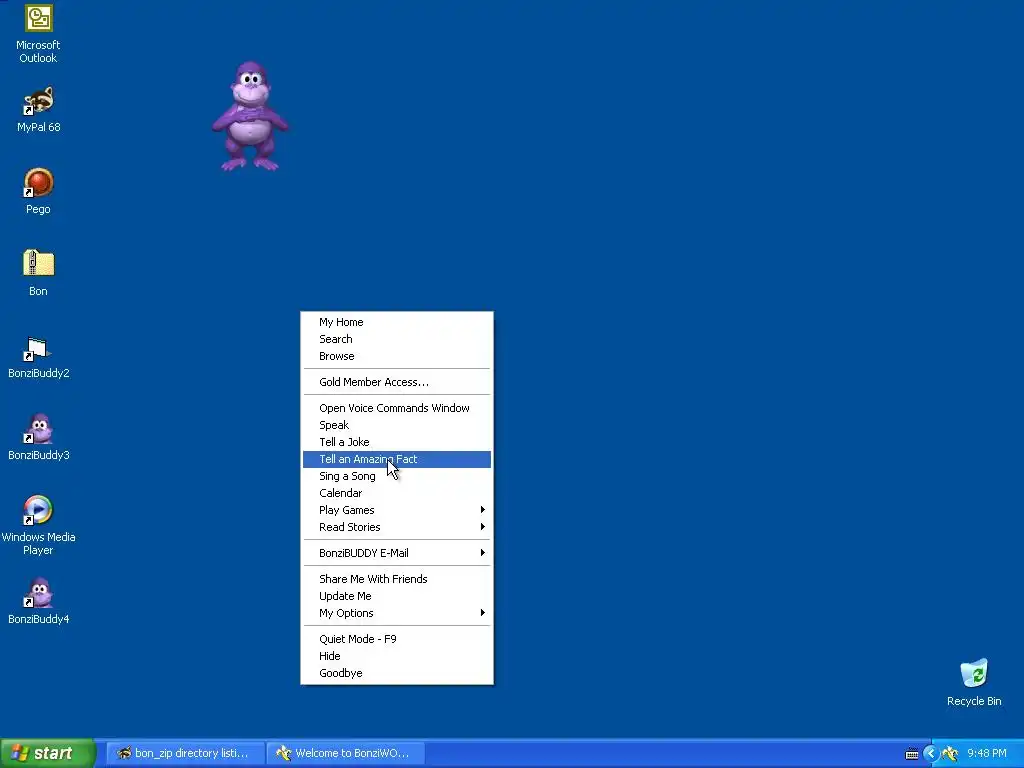Choose Browse from the Bonzi menu
This screenshot has width=1024, height=768.
point(396,356)
